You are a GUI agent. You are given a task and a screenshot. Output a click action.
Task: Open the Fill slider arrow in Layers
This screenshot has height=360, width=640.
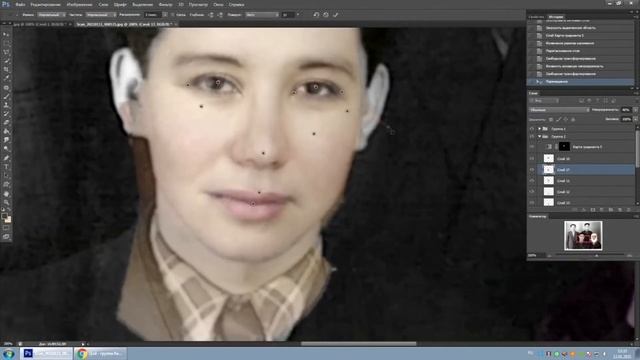click(x=635, y=119)
